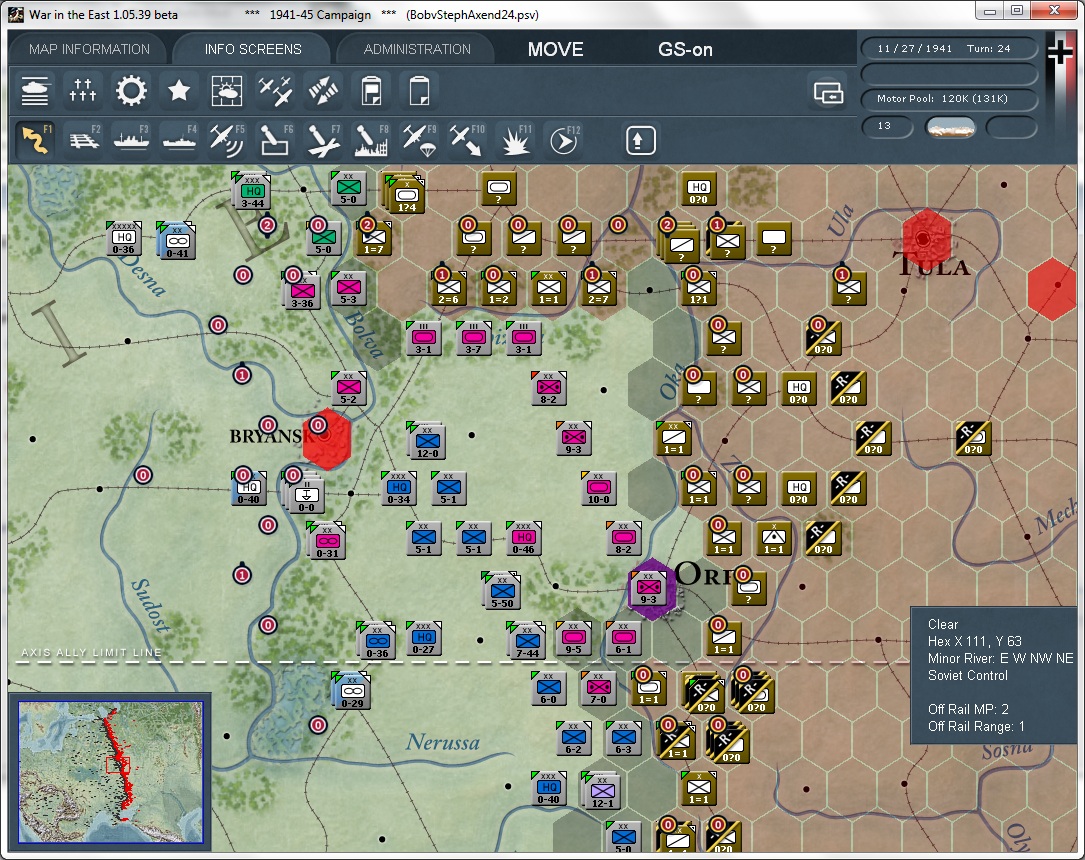The width and height of the screenshot is (1085, 860).
Task: Open the MAP INFORMATION tab
Action: [89, 49]
